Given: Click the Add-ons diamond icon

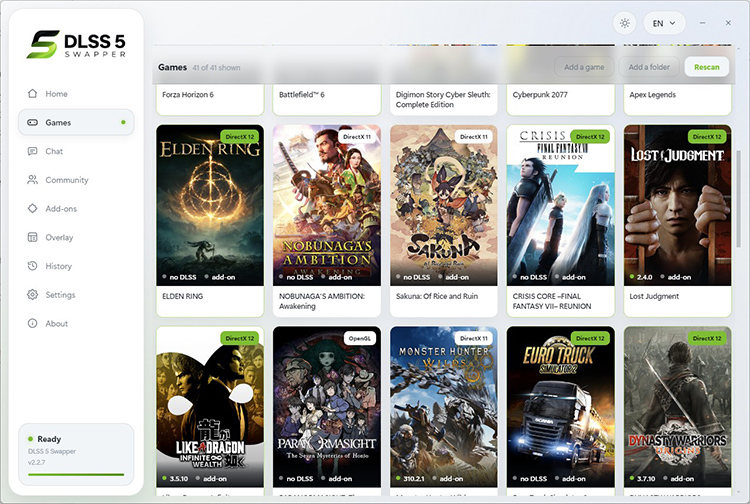Looking at the screenshot, I should tap(32, 208).
